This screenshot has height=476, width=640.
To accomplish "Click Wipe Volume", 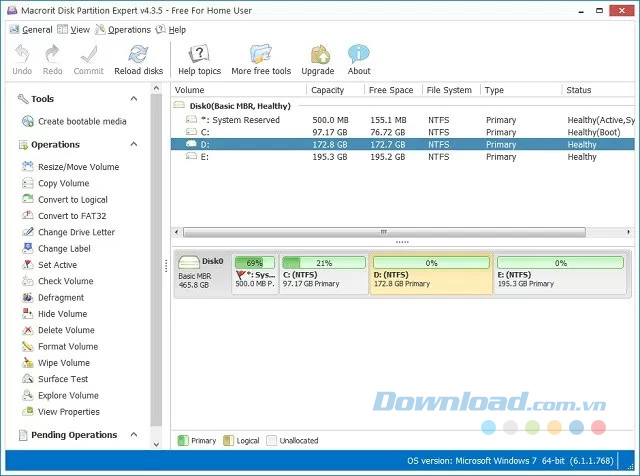I will click(x=56, y=363).
